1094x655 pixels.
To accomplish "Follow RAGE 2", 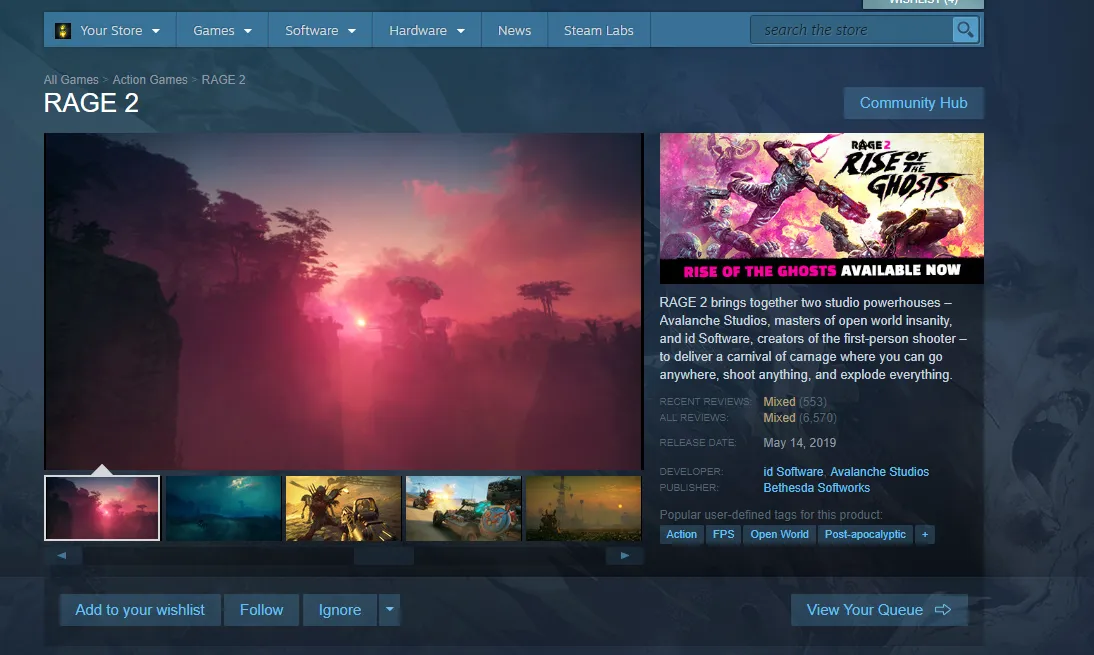I will [x=262, y=610].
